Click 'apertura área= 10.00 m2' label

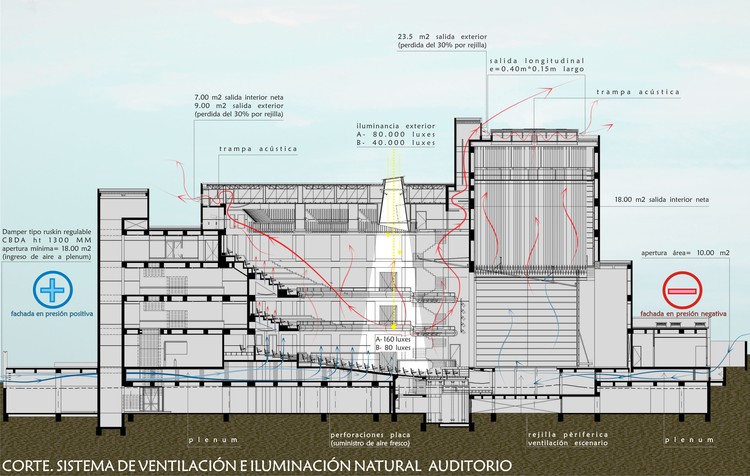(x=685, y=253)
